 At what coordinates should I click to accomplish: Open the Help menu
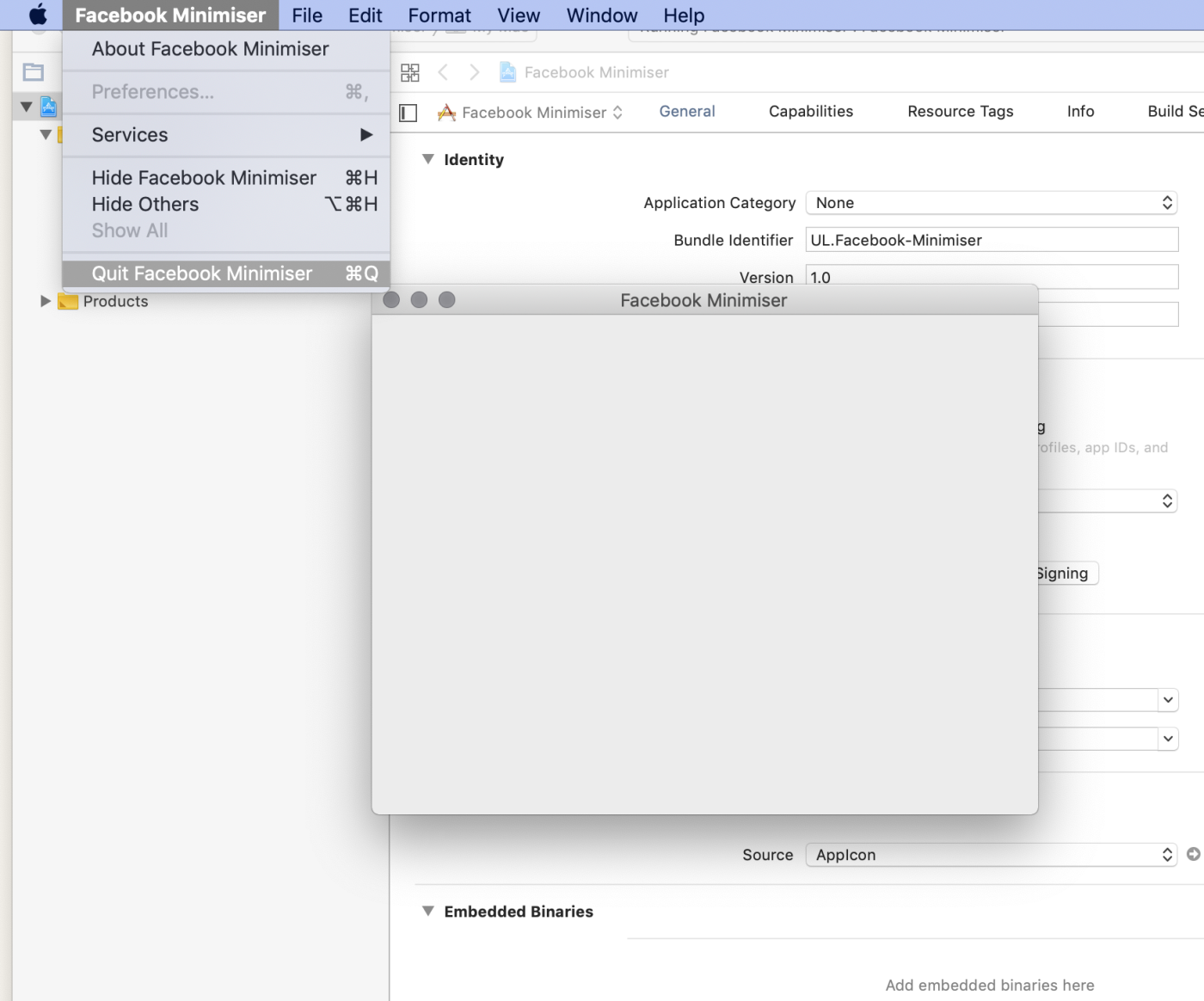[684, 15]
